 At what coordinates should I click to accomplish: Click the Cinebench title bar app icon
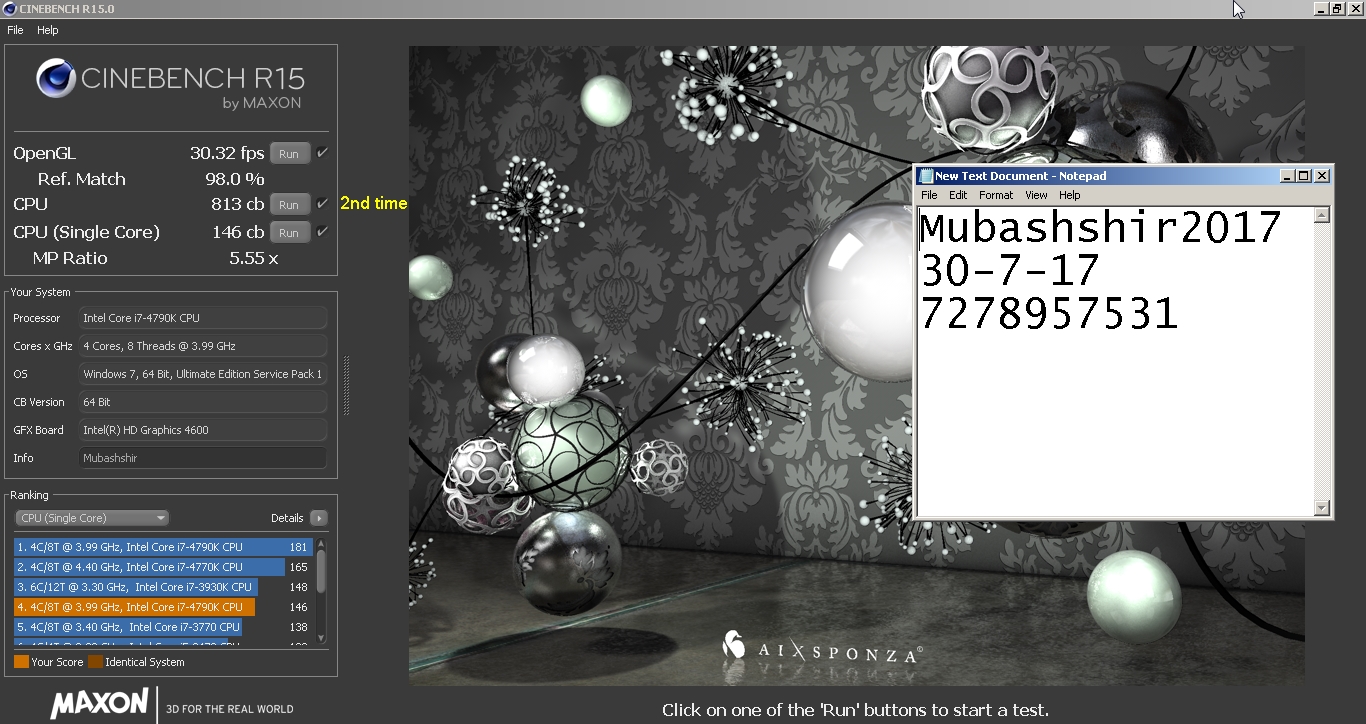pyautogui.click(x=9, y=8)
